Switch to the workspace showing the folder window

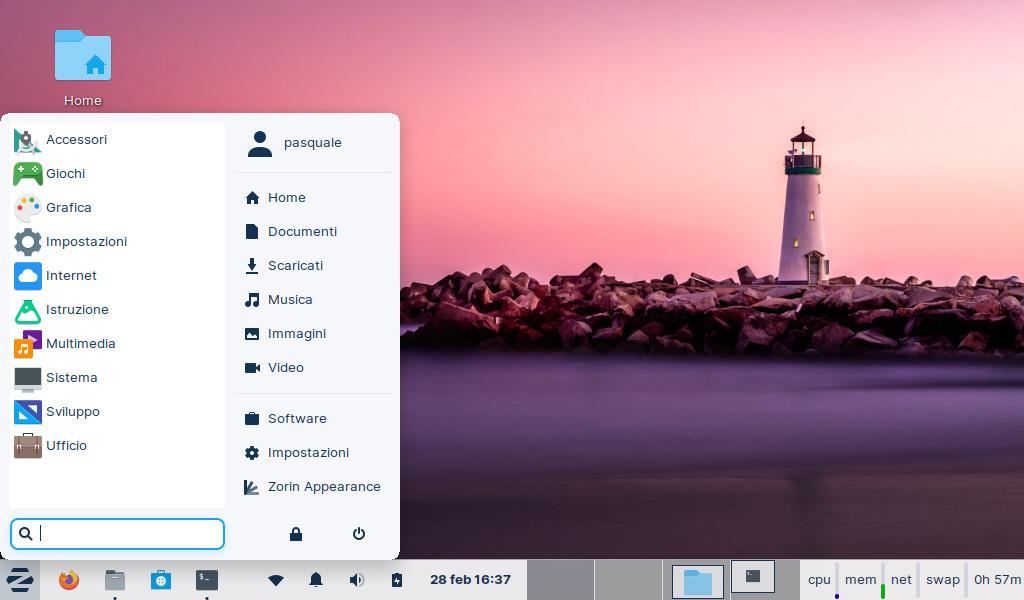click(697, 581)
